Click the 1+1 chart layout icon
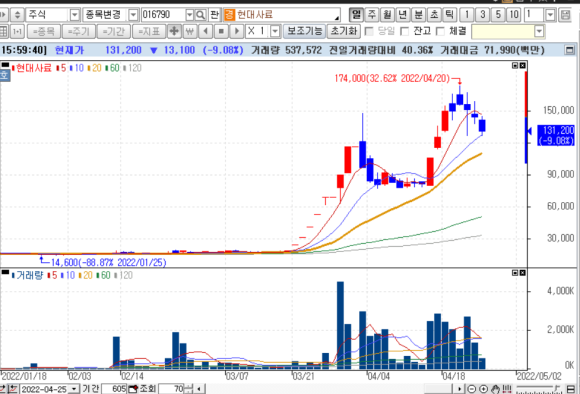The image size is (580, 394). click(17, 31)
